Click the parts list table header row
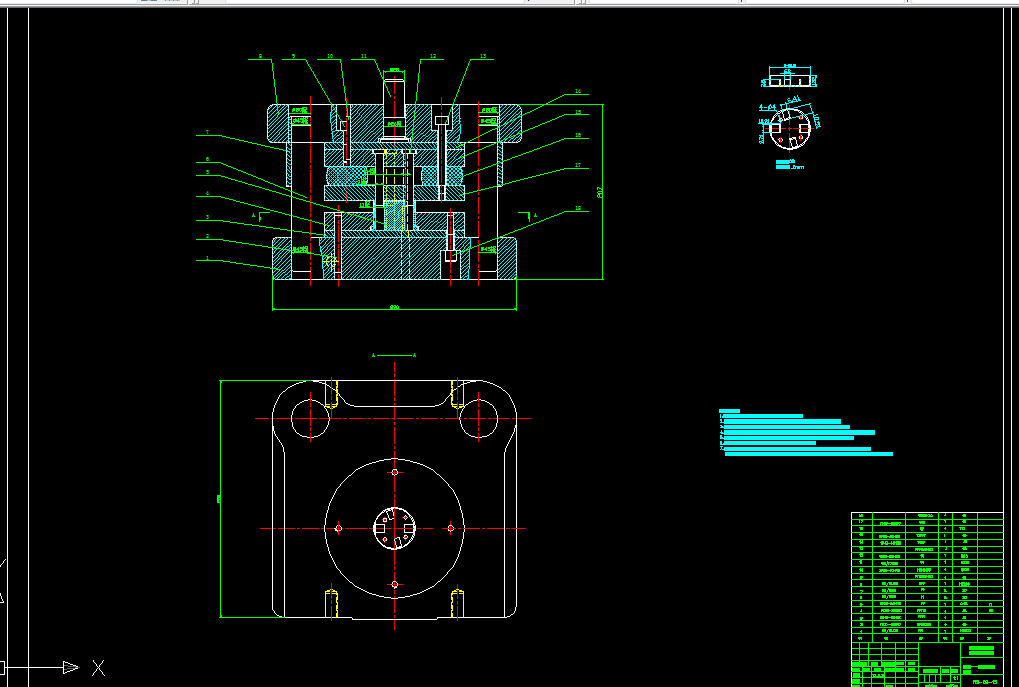Image resolution: width=1019 pixels, height=687 pixels. click(x=927, y=638)
